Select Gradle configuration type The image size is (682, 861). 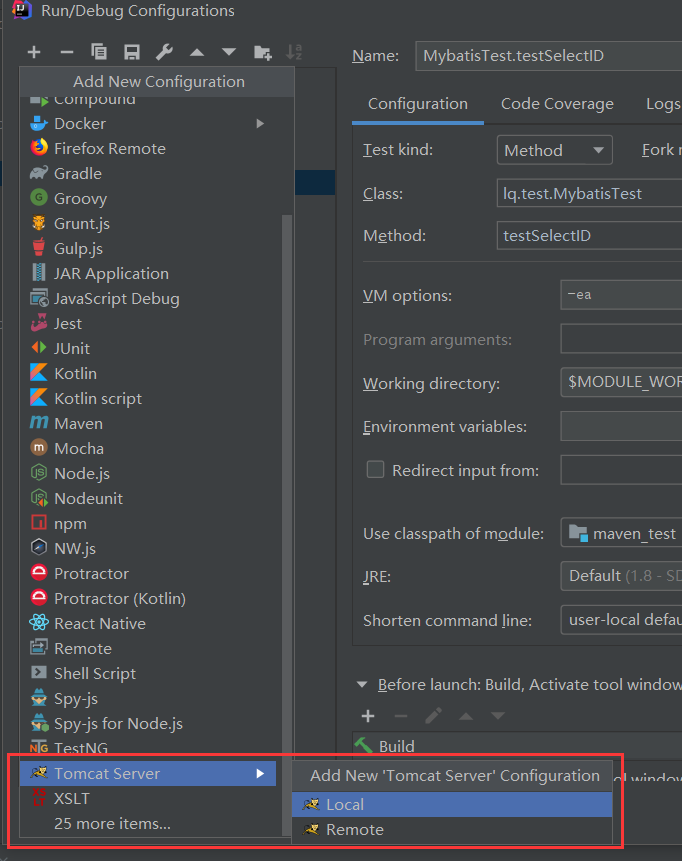(148, 174)
